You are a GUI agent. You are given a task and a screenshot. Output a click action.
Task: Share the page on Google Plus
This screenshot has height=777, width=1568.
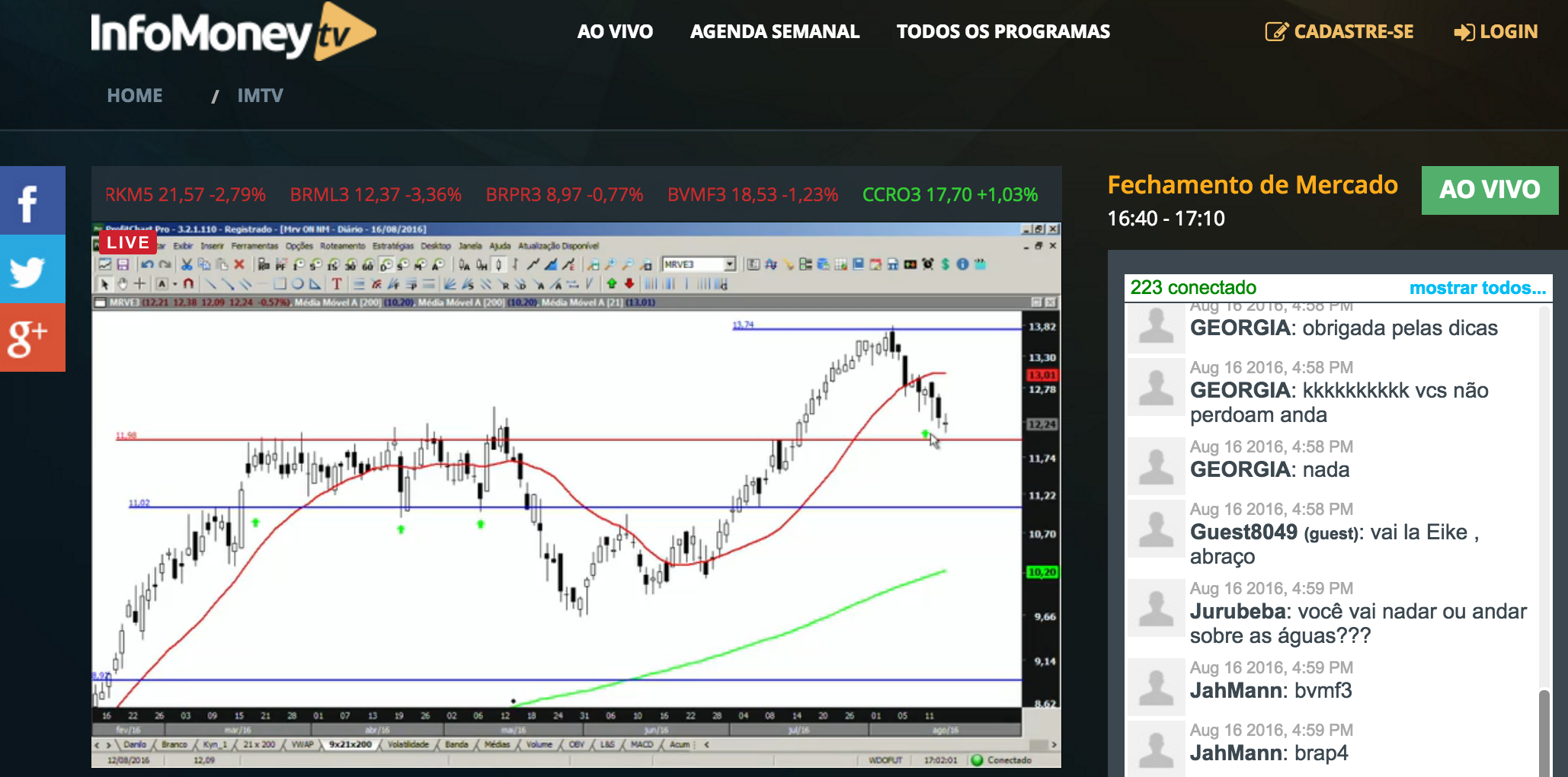(33, 337)
